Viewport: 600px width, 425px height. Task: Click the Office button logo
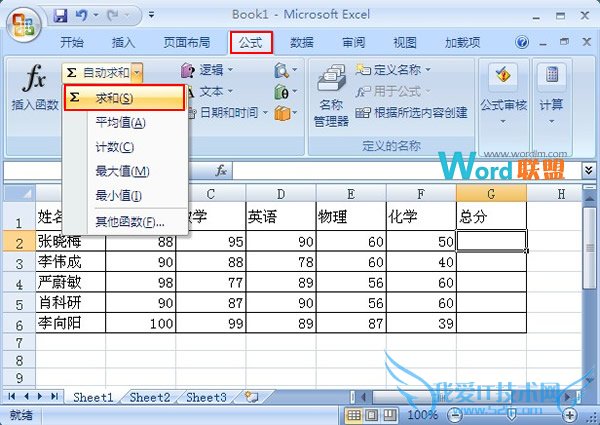pos(23,24)
